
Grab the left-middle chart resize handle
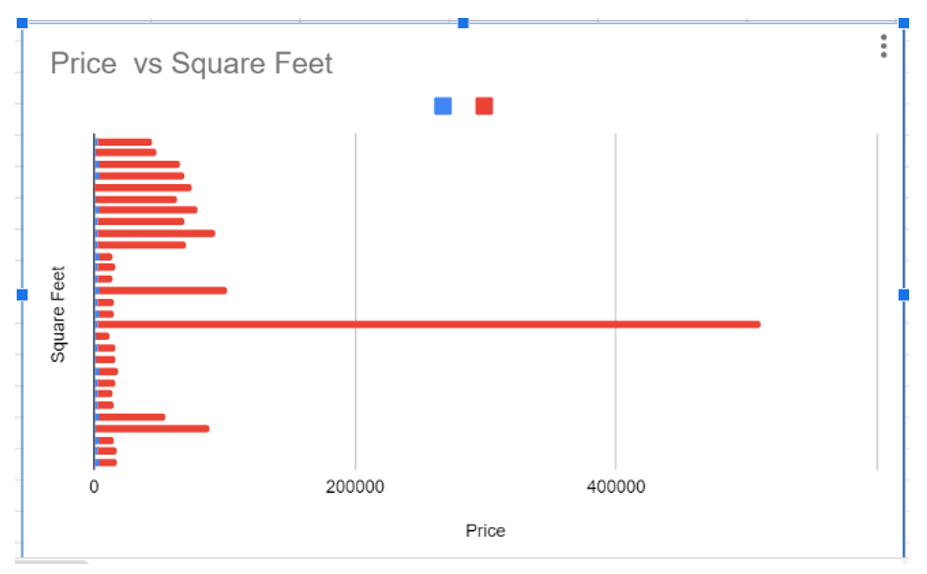(x=22, y=294)
